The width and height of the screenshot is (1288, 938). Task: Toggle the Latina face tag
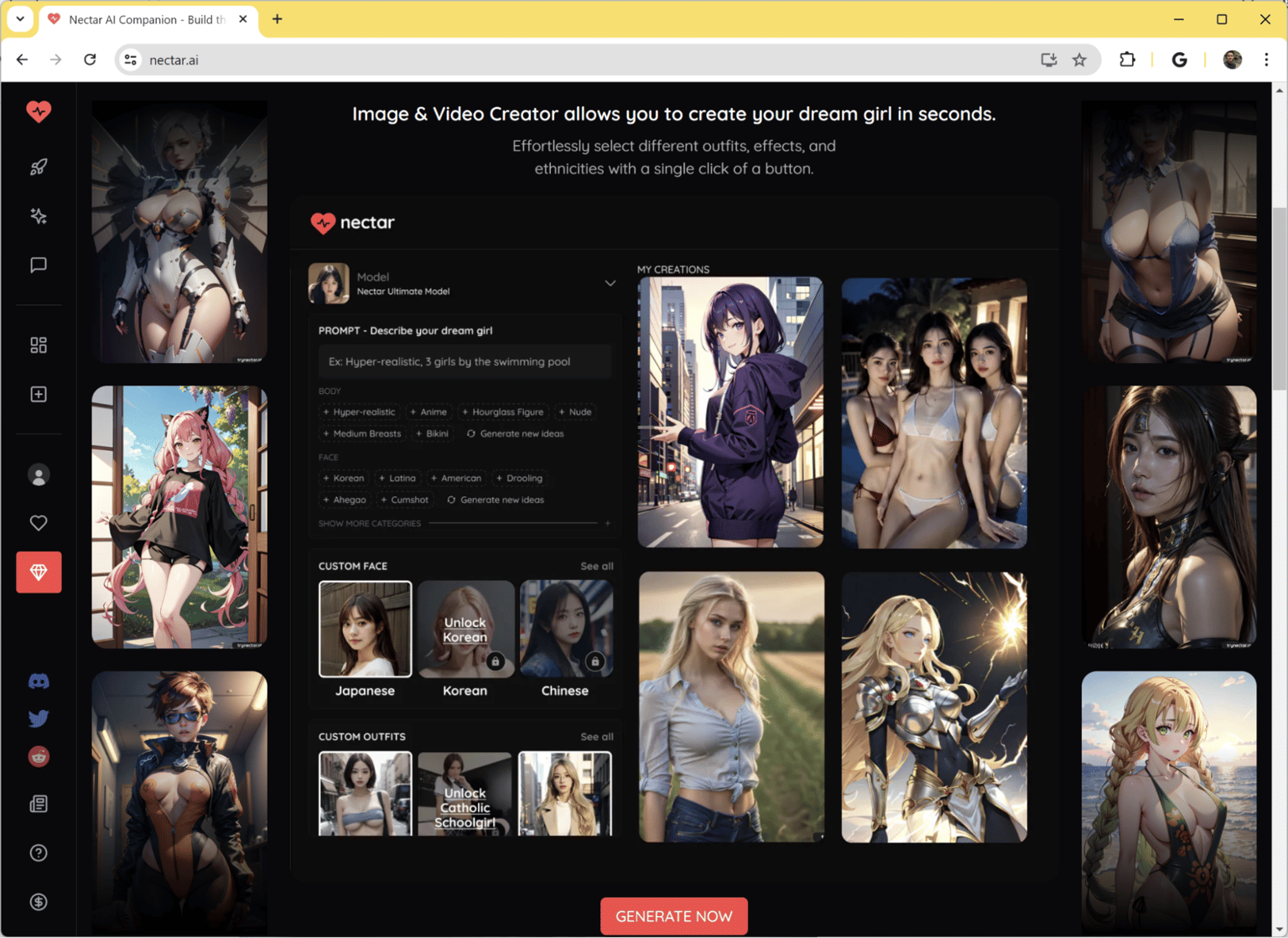(397, 478)
